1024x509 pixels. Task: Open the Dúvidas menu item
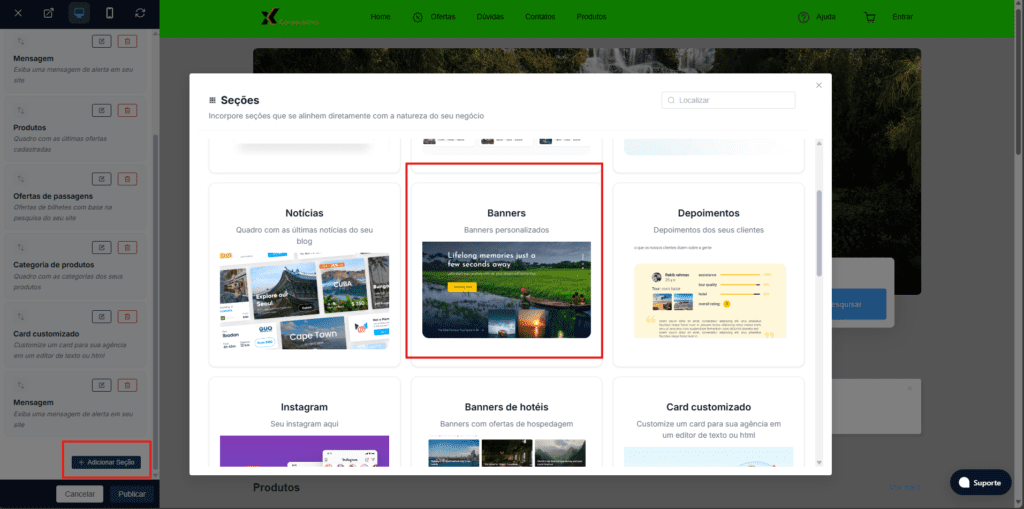(x=490, y=17)
